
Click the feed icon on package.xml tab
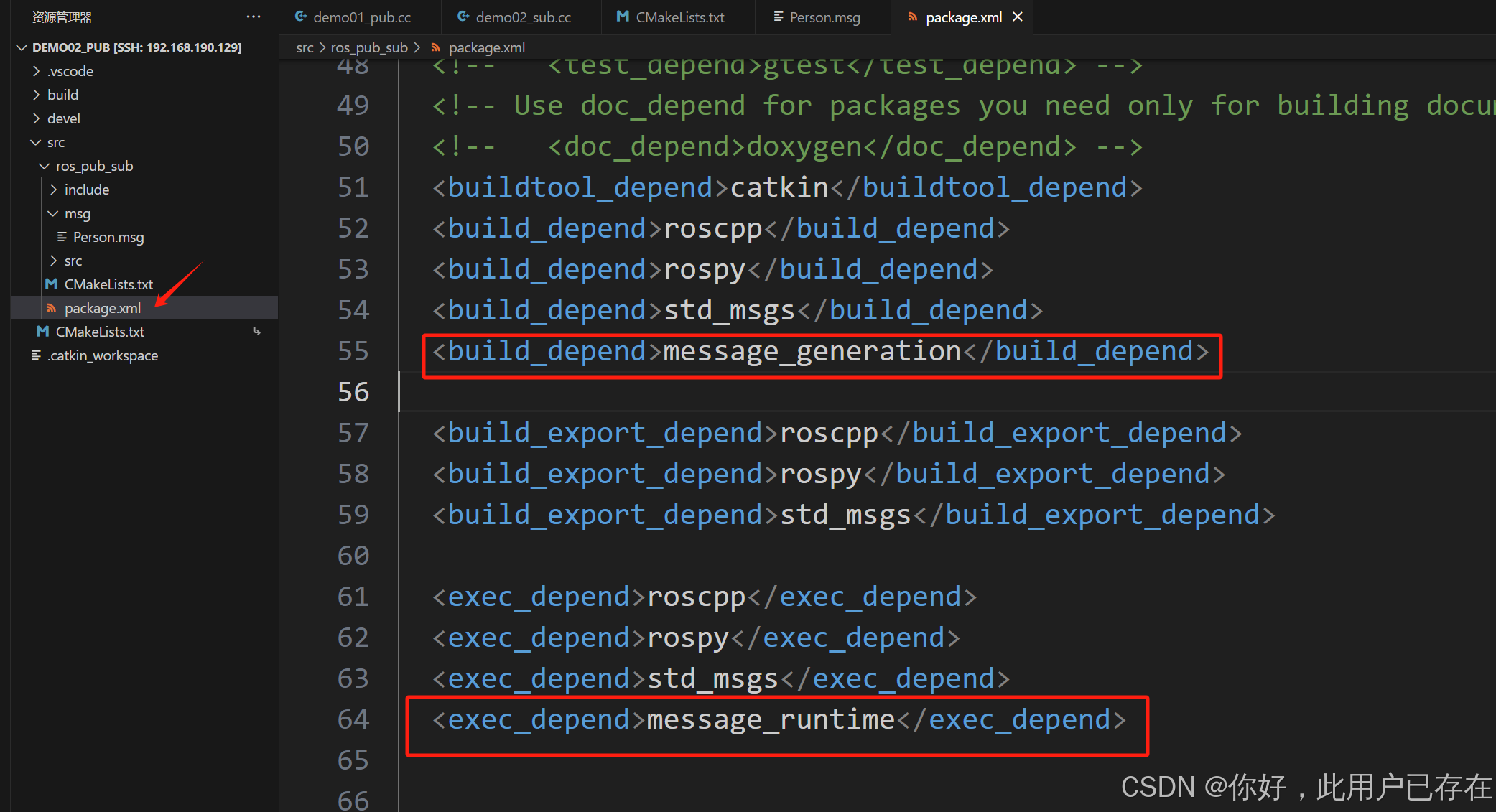[x=912, y=17]
